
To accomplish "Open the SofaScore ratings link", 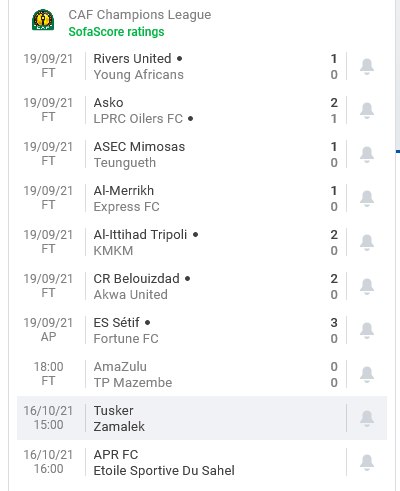I will [116, 32].
